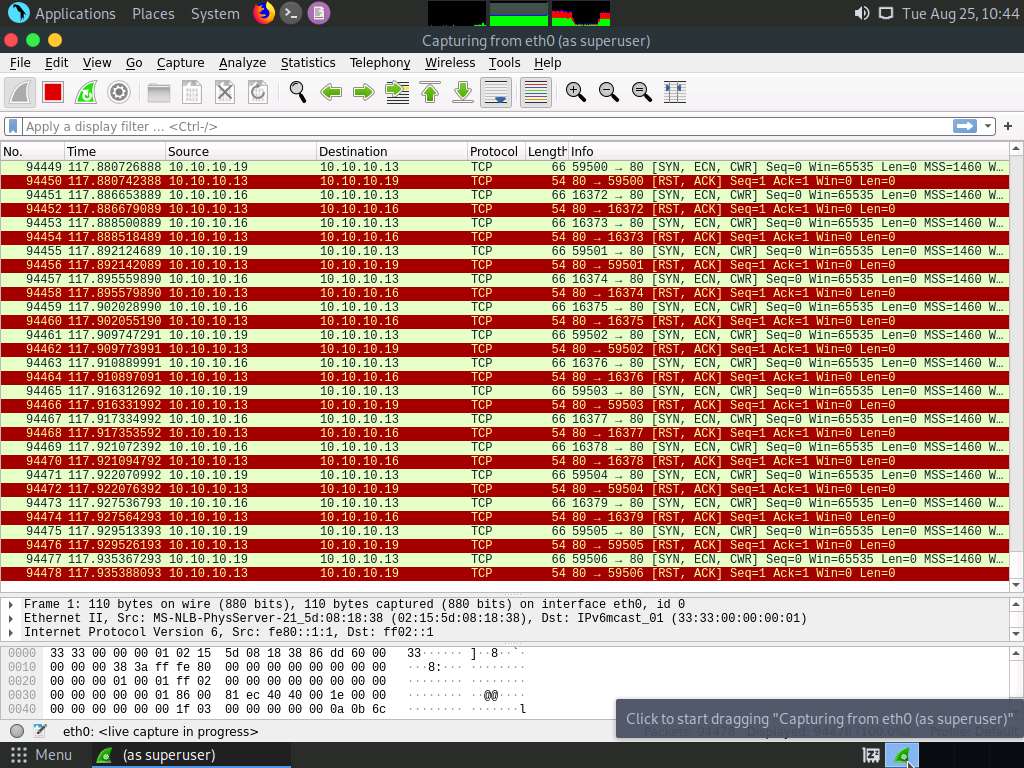Image resolution: width=1024 pixels, height=768 pixels.
Task: Apply the display filter arrow button
Action: pos(965,126)
